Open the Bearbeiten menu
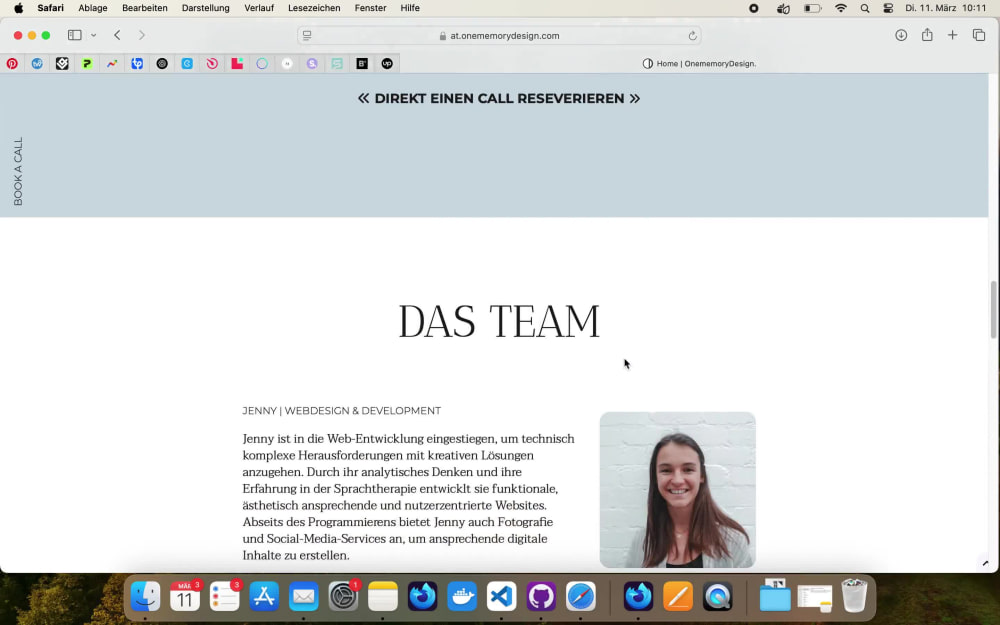 (x=145, y=8)
